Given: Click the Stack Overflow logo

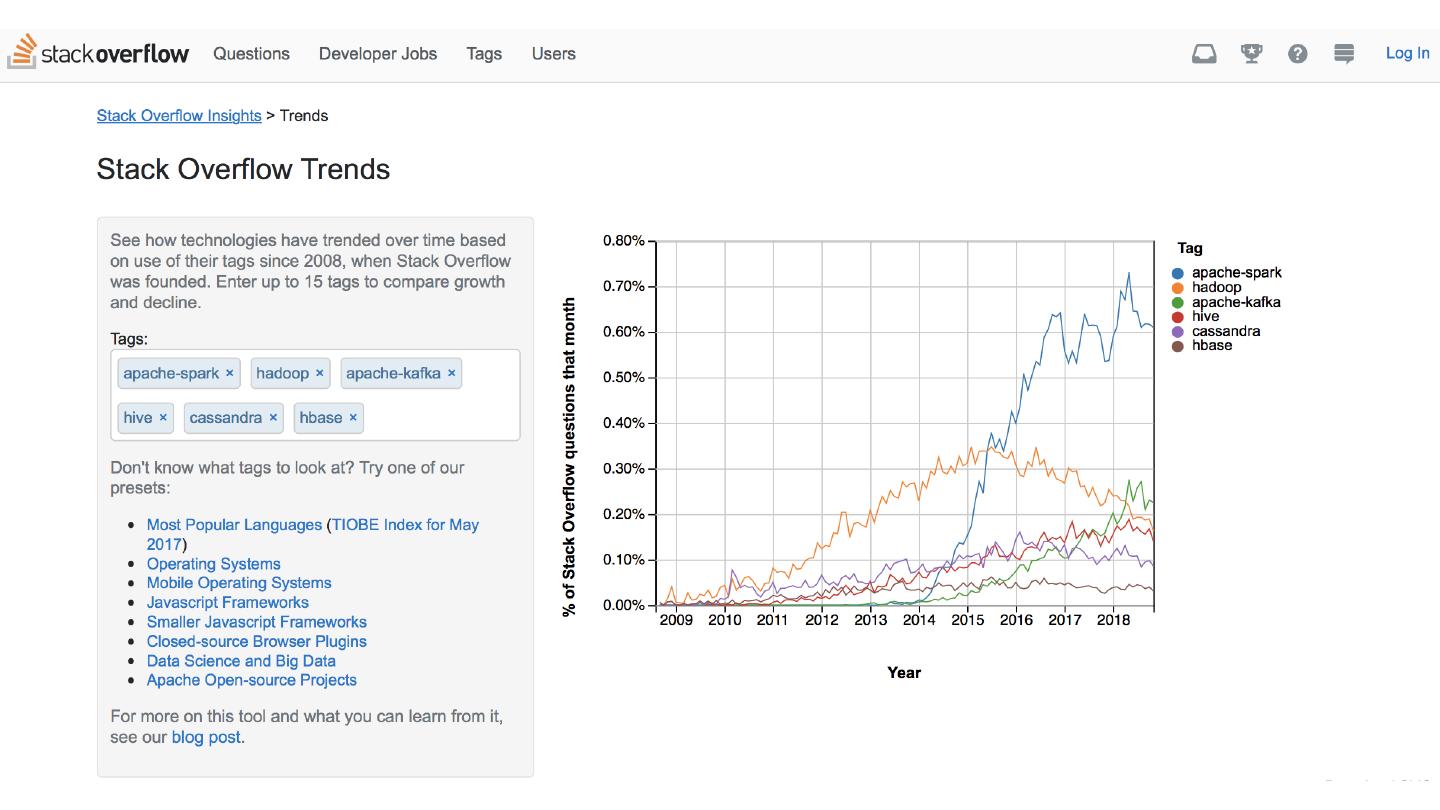Looking at the screenshot, I should 98,53.
